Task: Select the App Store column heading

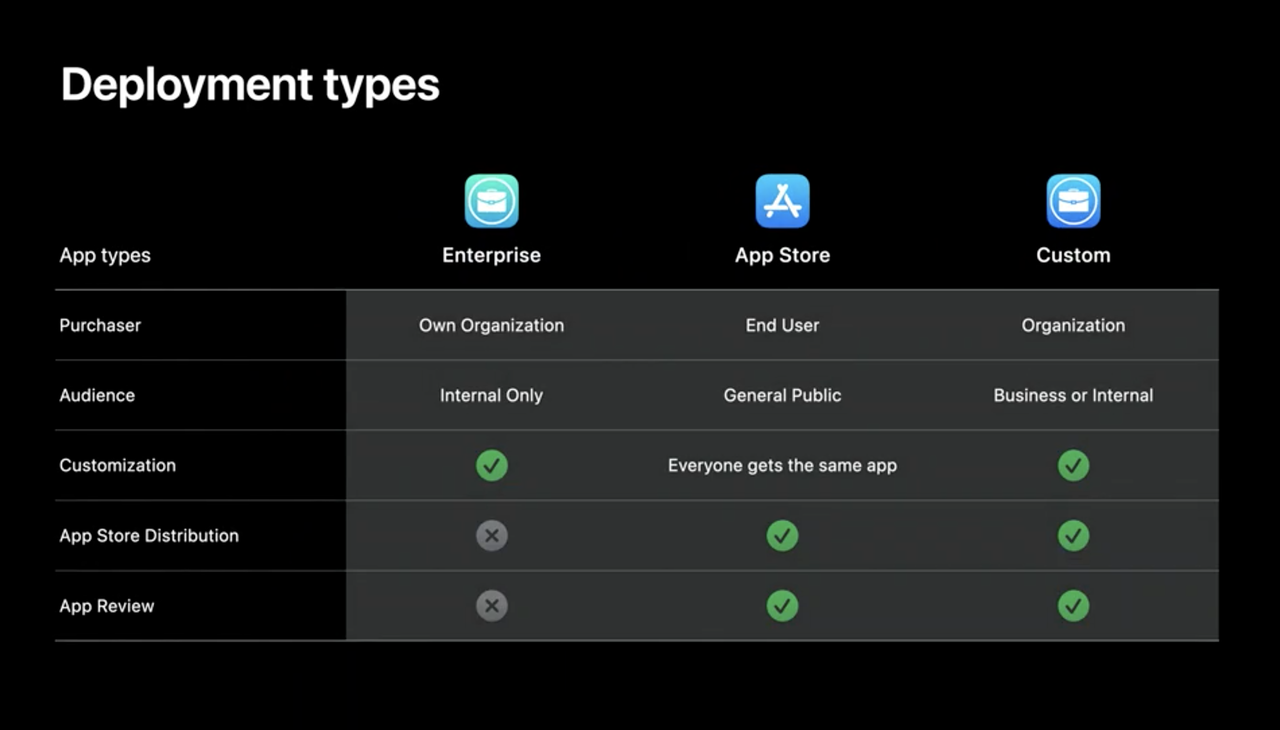Action: (782, 255)
